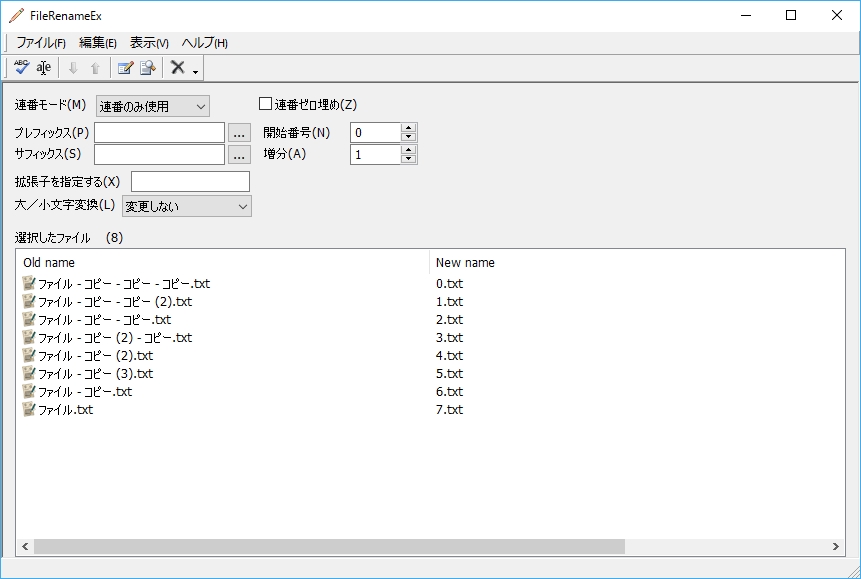
Task: Decrease 増分 with the down stepper
Action: click(407, 158)
